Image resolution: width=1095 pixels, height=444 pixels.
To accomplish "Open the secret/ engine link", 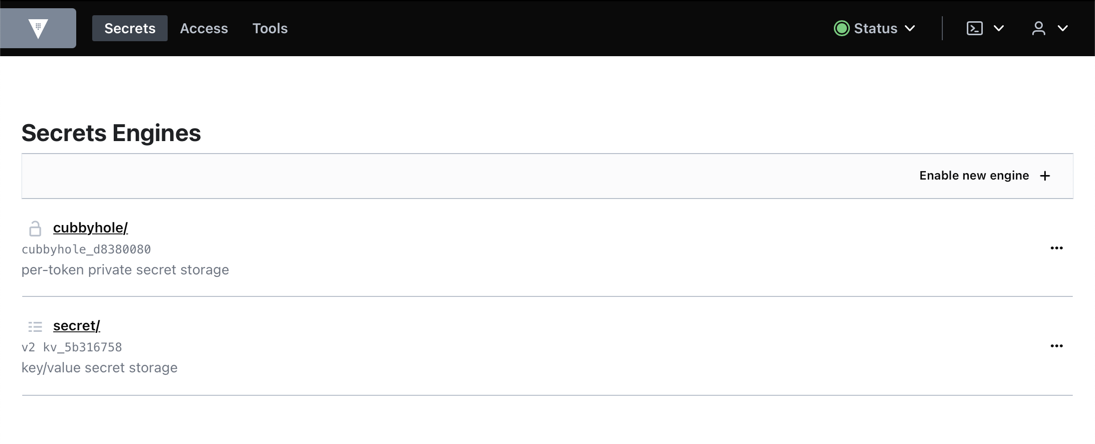I will click(x=76, y=326).
